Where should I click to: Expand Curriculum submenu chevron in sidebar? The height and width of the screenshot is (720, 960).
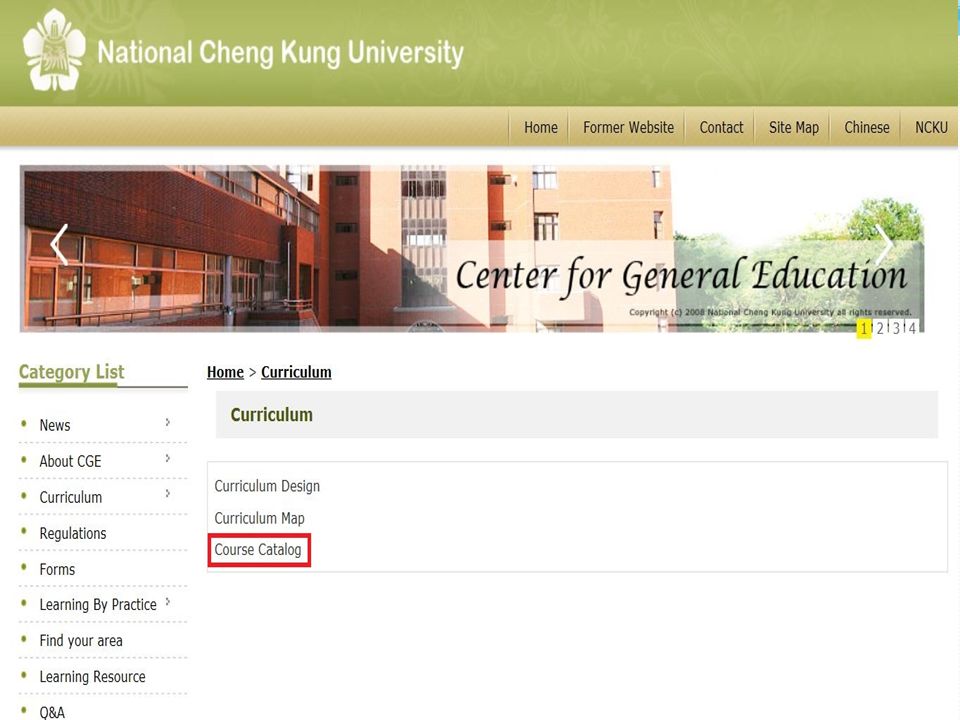click(167, 493)
